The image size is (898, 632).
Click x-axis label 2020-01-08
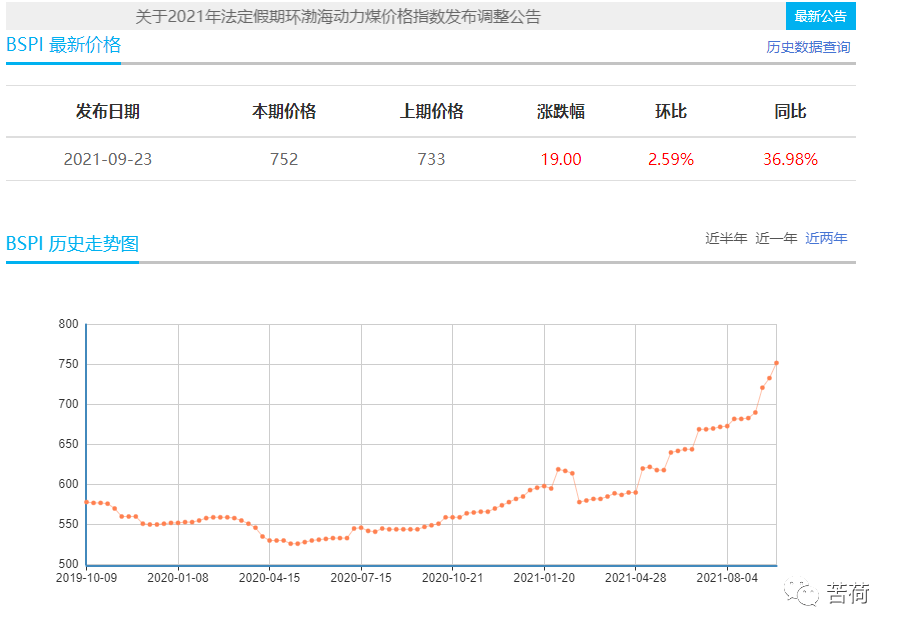click(x=178, y=578)
